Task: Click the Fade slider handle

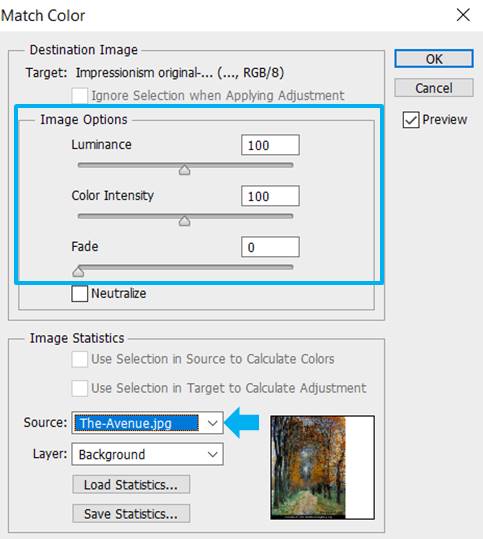Action: 78,272
